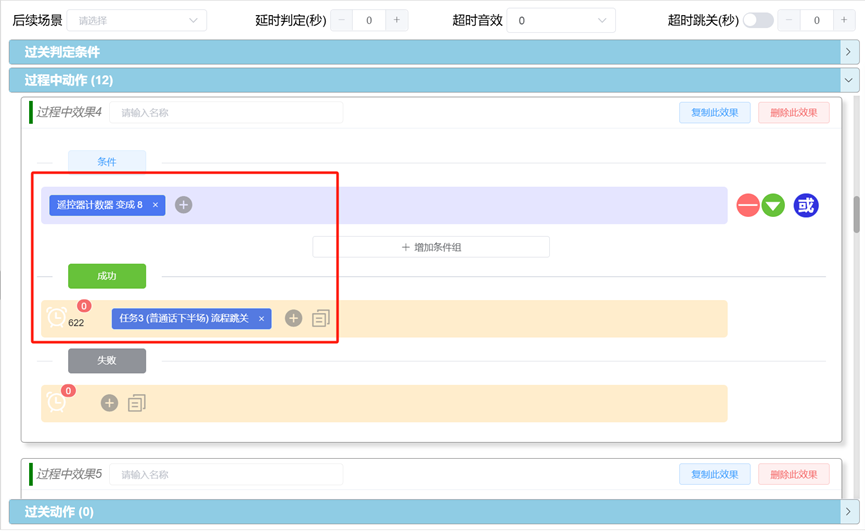The image size is (865, 531).
Task: Increase 延时判定 seconds with plus stepper
Action: coord(397,20)
